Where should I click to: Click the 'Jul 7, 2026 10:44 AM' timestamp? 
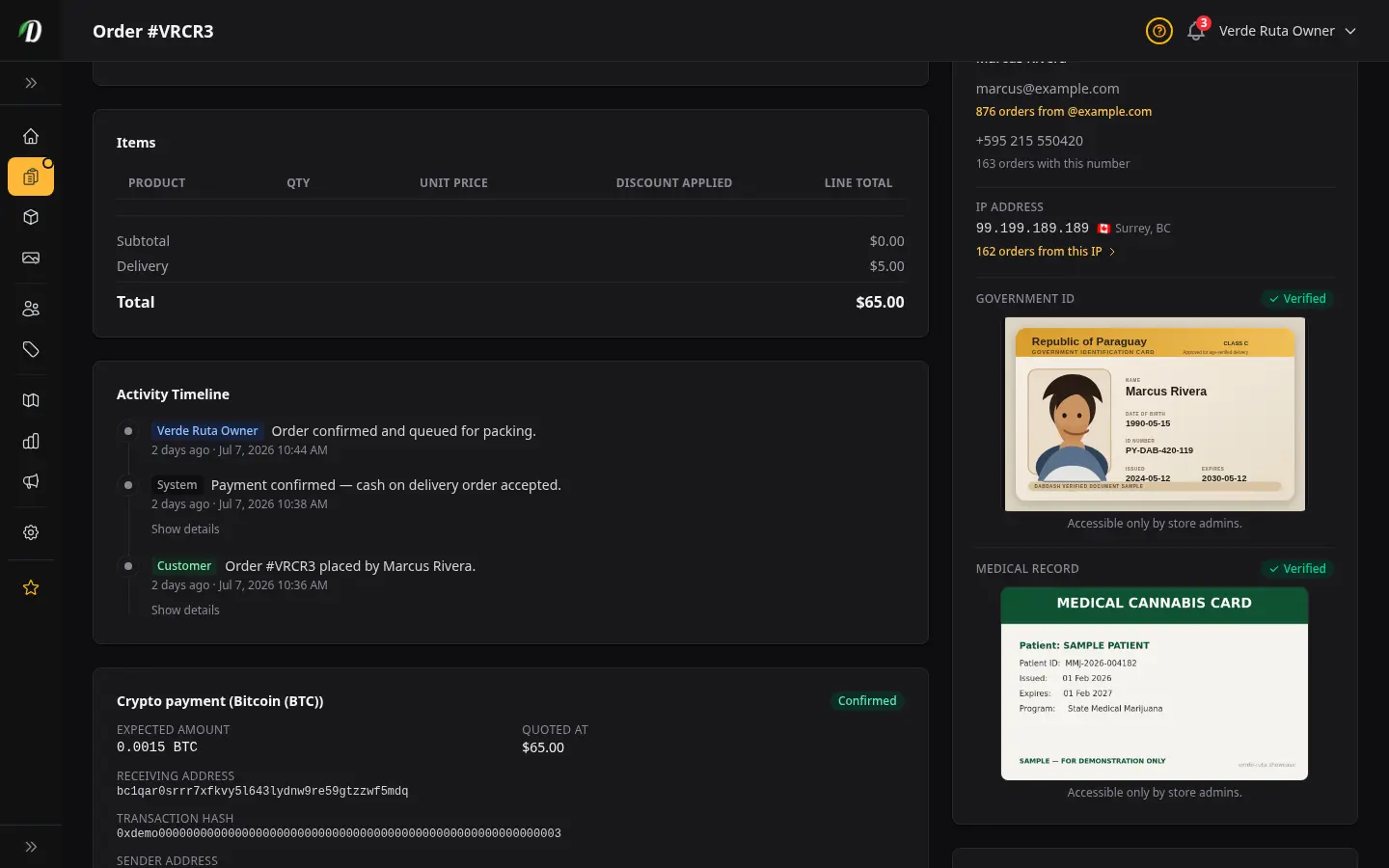tap(273, 450)
